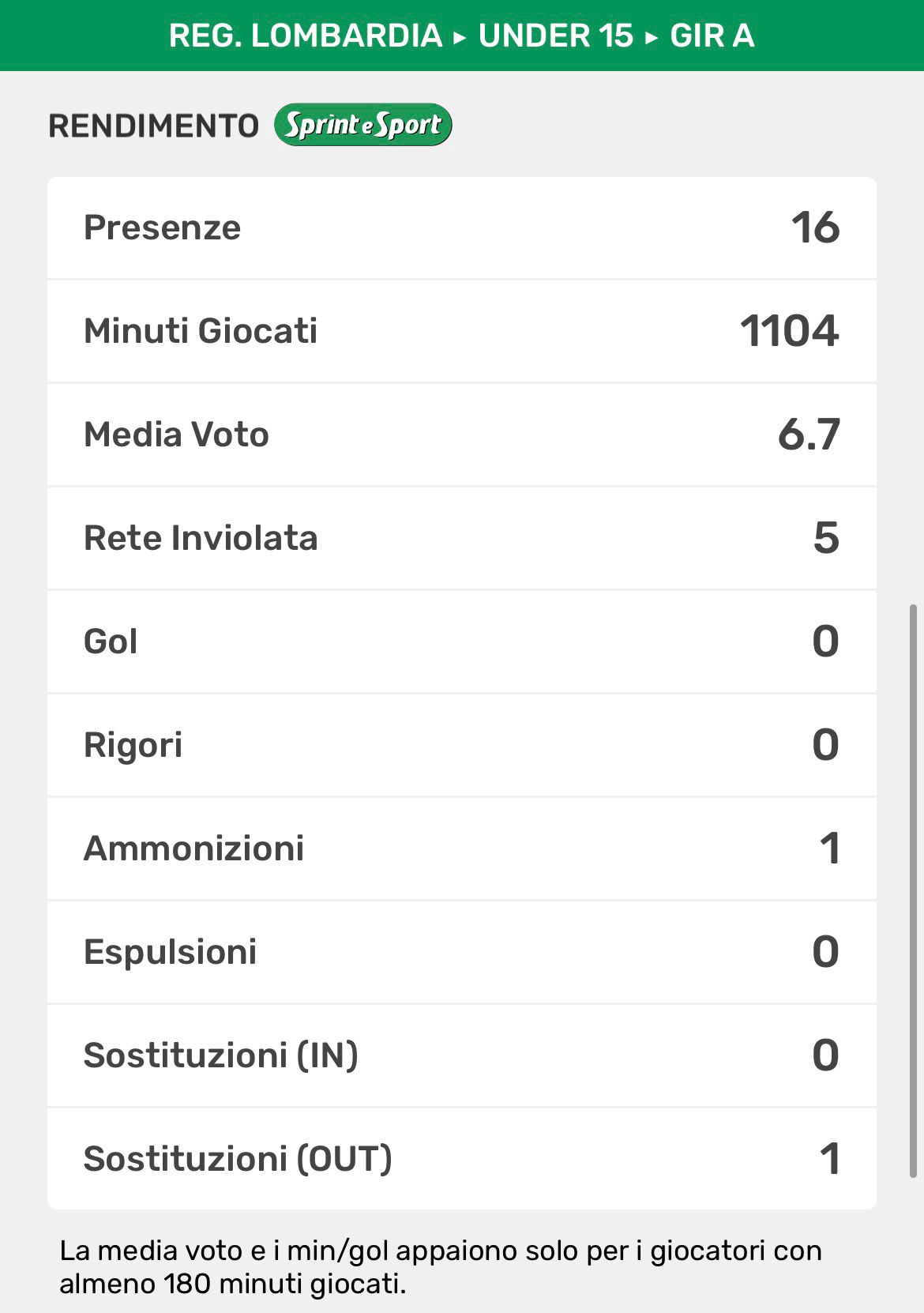The image size is (924, 1313).
Task: Open the UNDER 15 breadcrumb section
Action: (x=556, y=36)
